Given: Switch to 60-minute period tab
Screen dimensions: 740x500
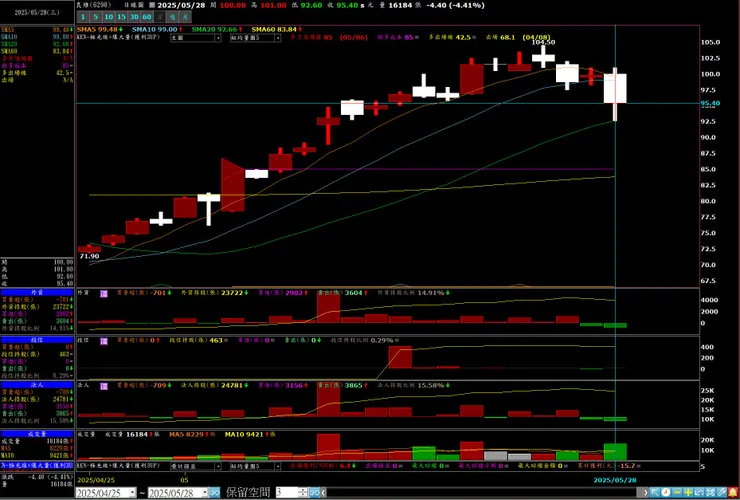Looking at the screenshot, I should coord(147,17).
